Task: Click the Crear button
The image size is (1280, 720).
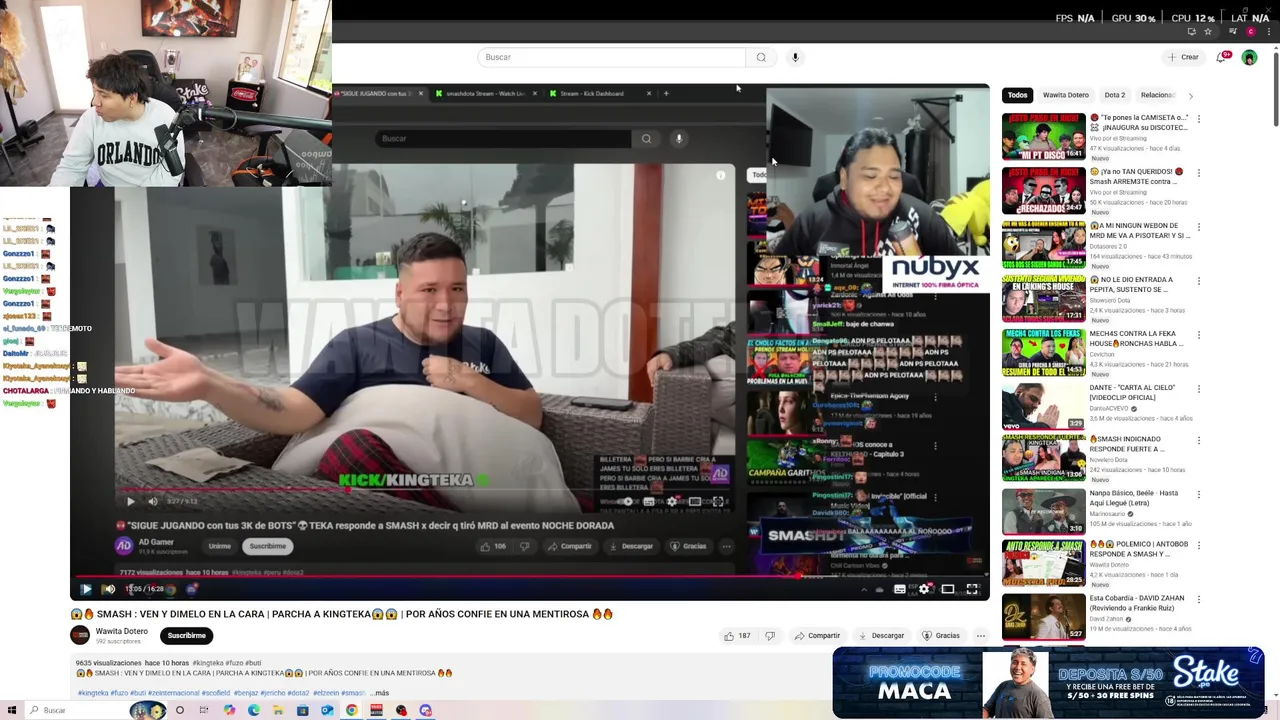Action: pyautogui.click(x=1183, y=57)
